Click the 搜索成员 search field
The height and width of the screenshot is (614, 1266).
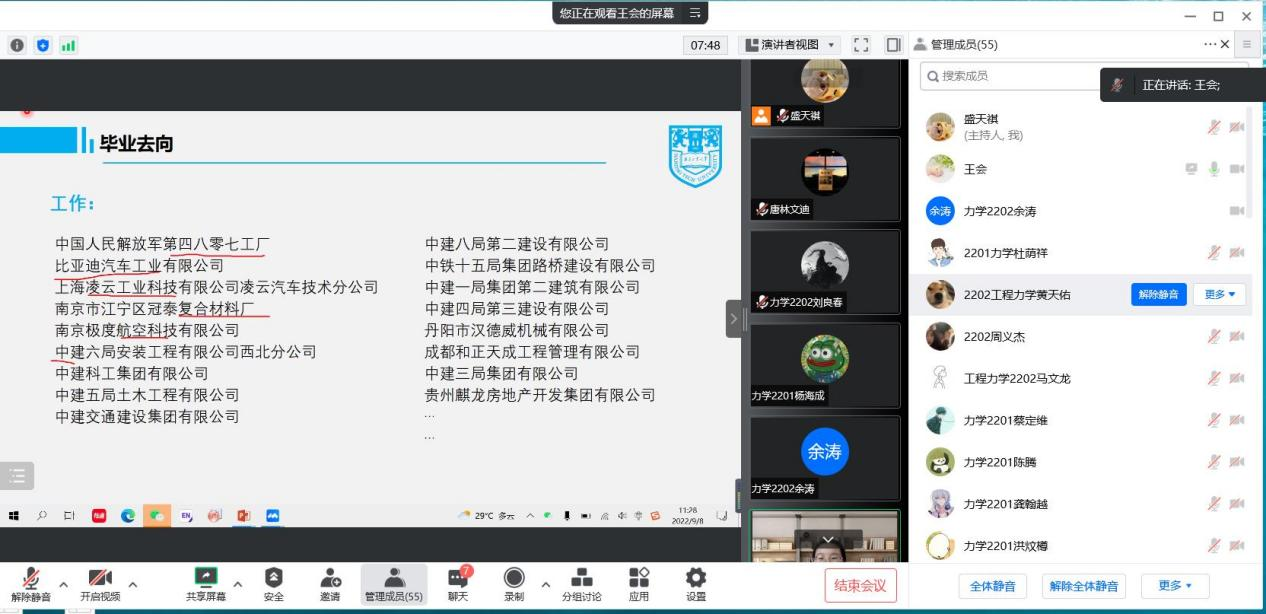point(1010,76)
